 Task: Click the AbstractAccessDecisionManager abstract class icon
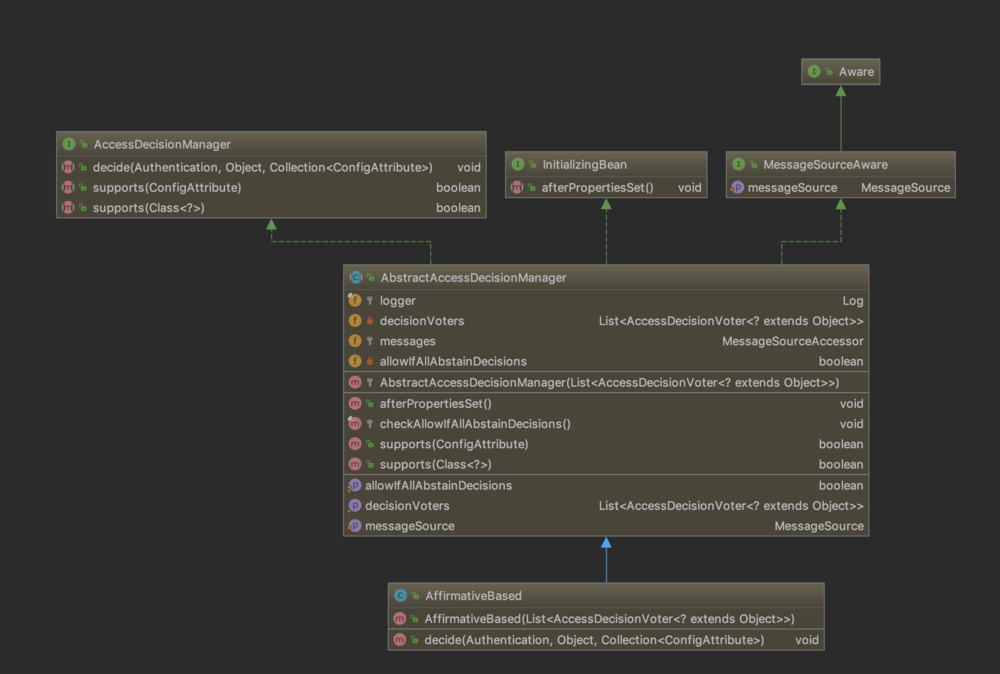356,277
